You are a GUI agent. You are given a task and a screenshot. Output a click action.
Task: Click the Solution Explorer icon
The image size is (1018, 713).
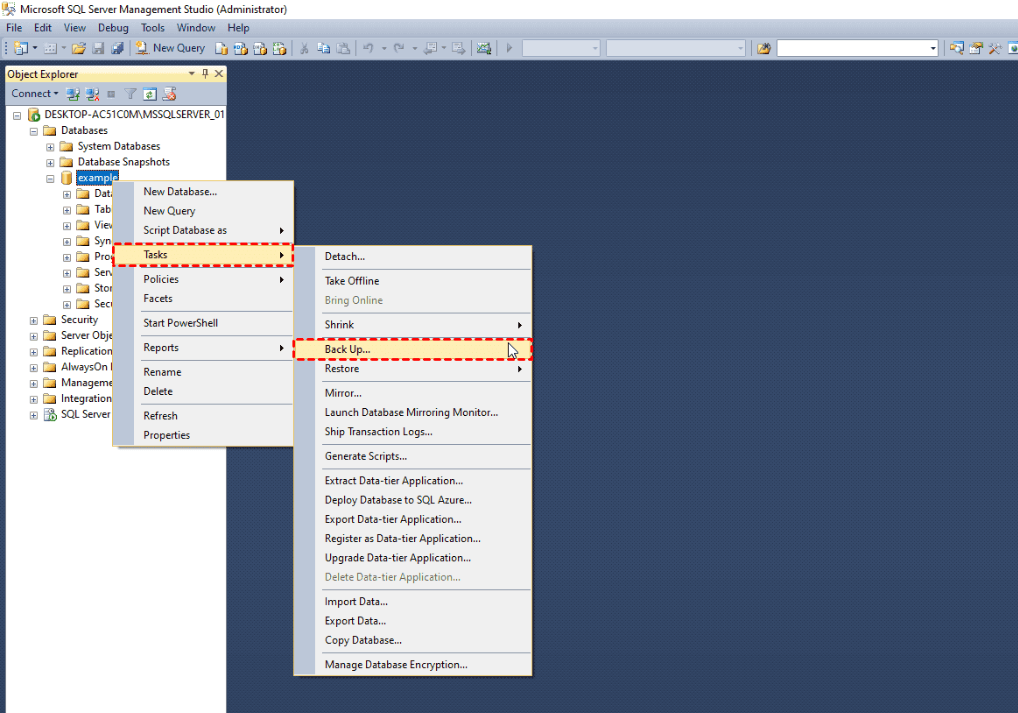coord(956,48)
